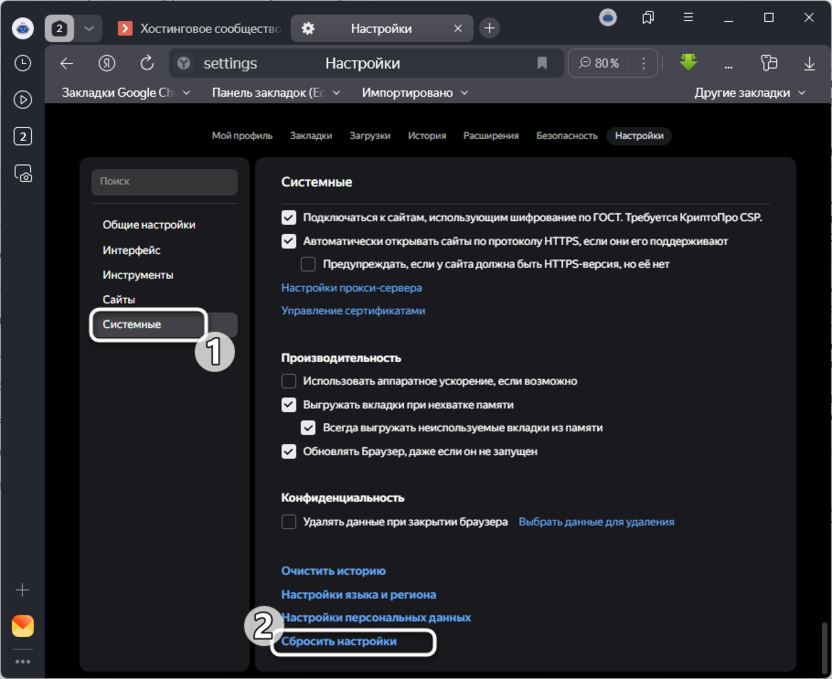This screenshot has width=832, height=679.
Task: Enable warning about missing HTTPS version
Action: pos(308,264)
